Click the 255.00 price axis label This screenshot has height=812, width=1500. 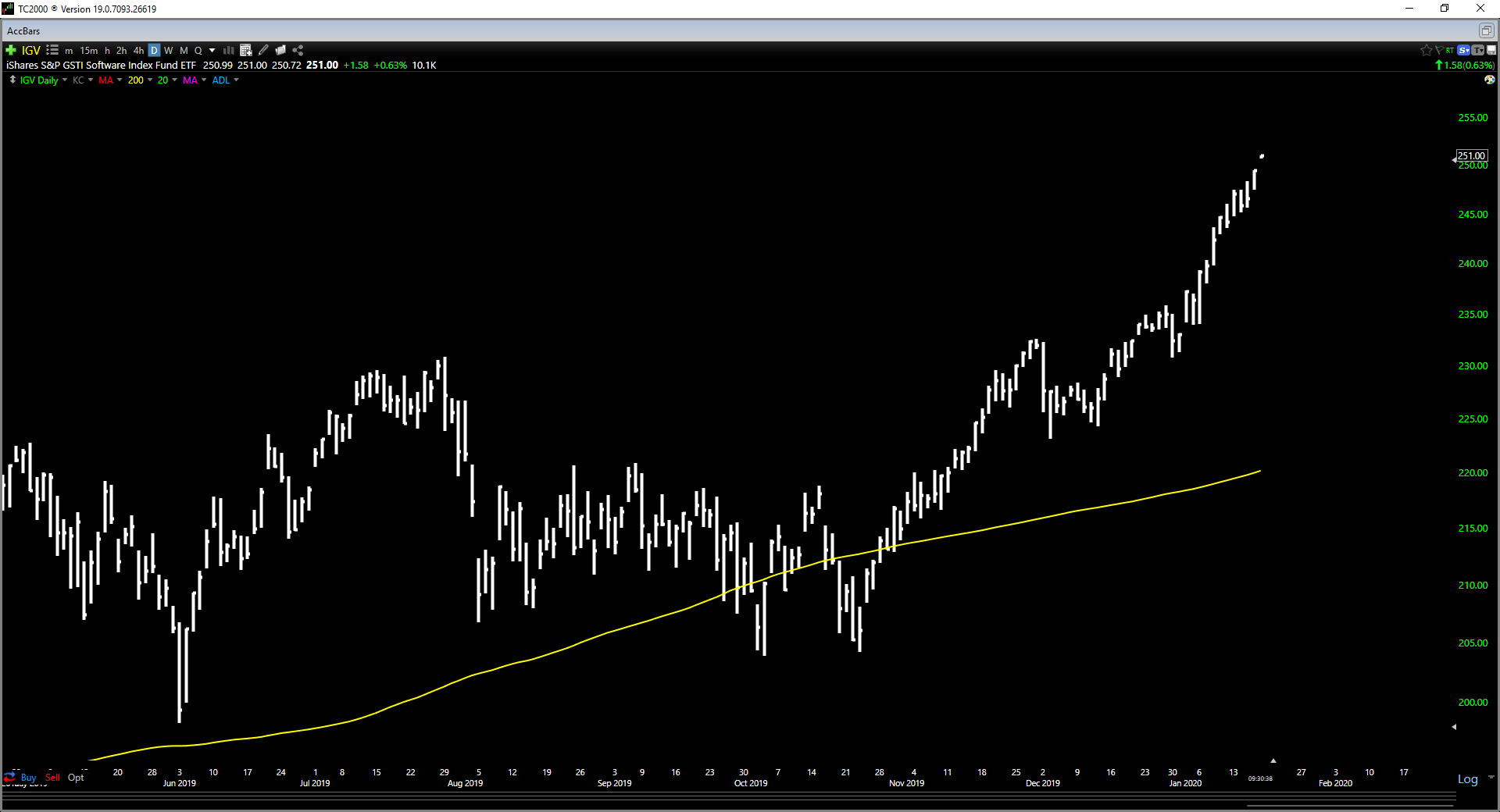click(x=1473, y=118)
